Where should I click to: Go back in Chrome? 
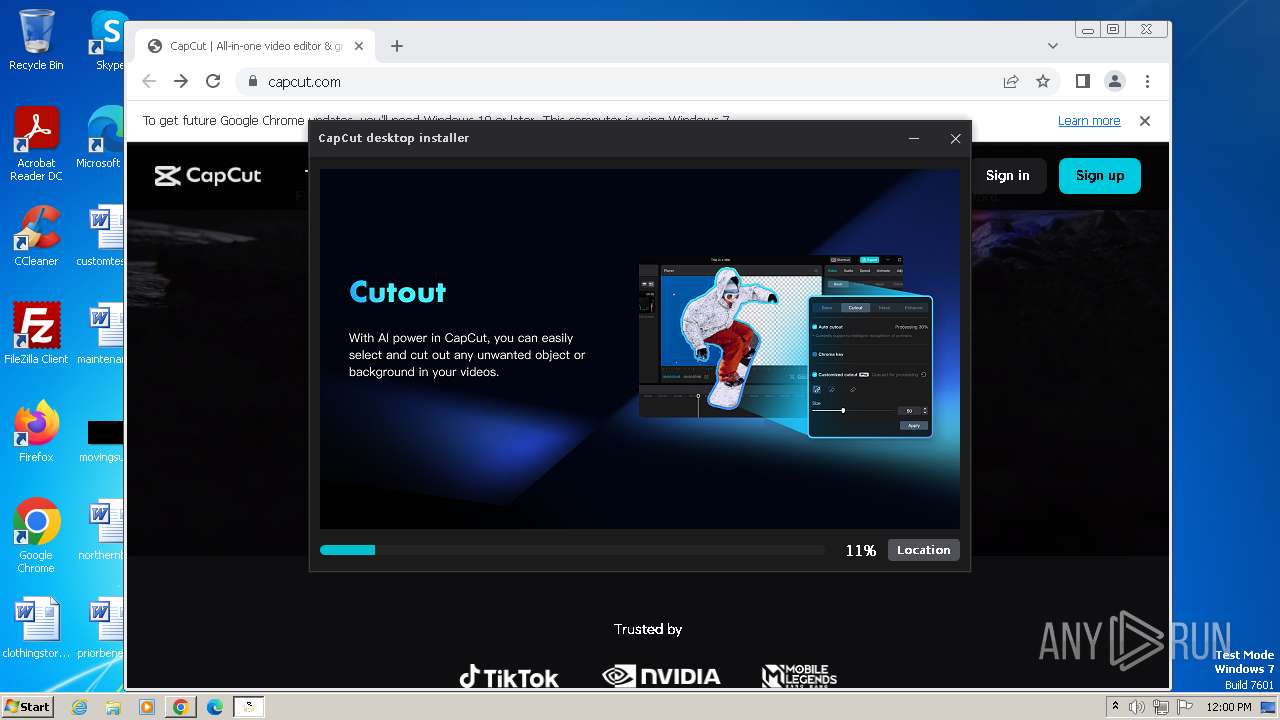pyautogui.click(x=149, y=81)
